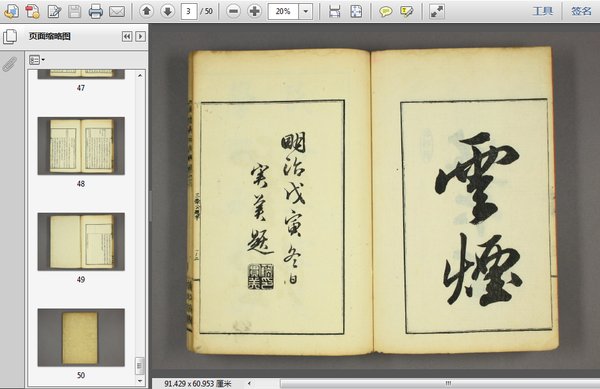This screenshot has height=389, width=600.
Task: Click the 20% zoom value field
Action: [x=283, y=11]
